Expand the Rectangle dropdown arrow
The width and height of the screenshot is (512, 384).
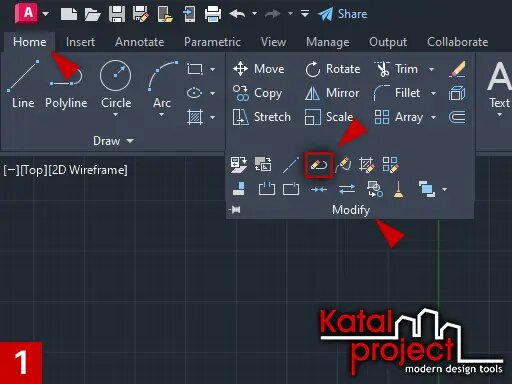(x=212, y=69)
